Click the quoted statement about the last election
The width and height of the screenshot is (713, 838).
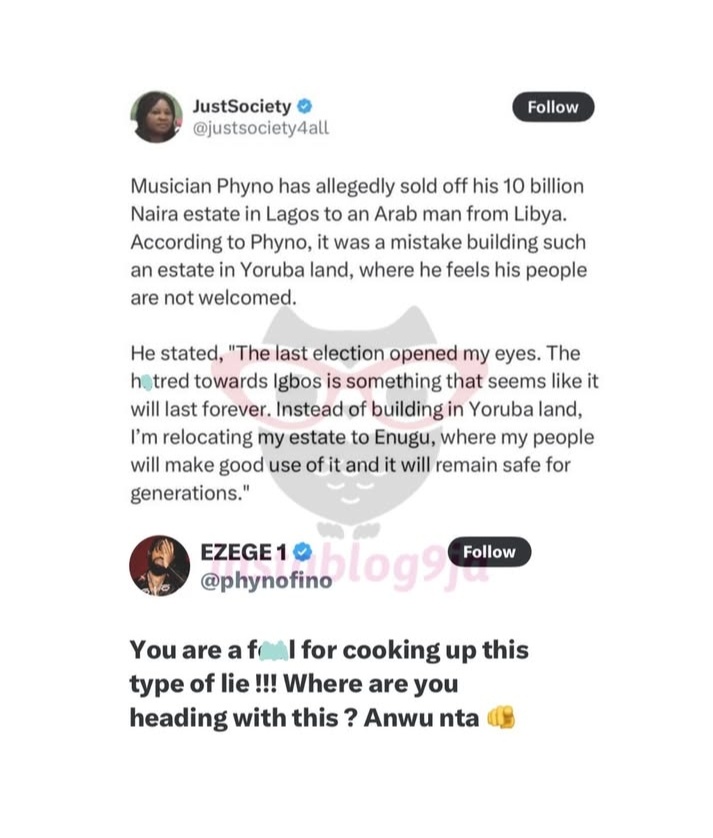pos(365,423)
